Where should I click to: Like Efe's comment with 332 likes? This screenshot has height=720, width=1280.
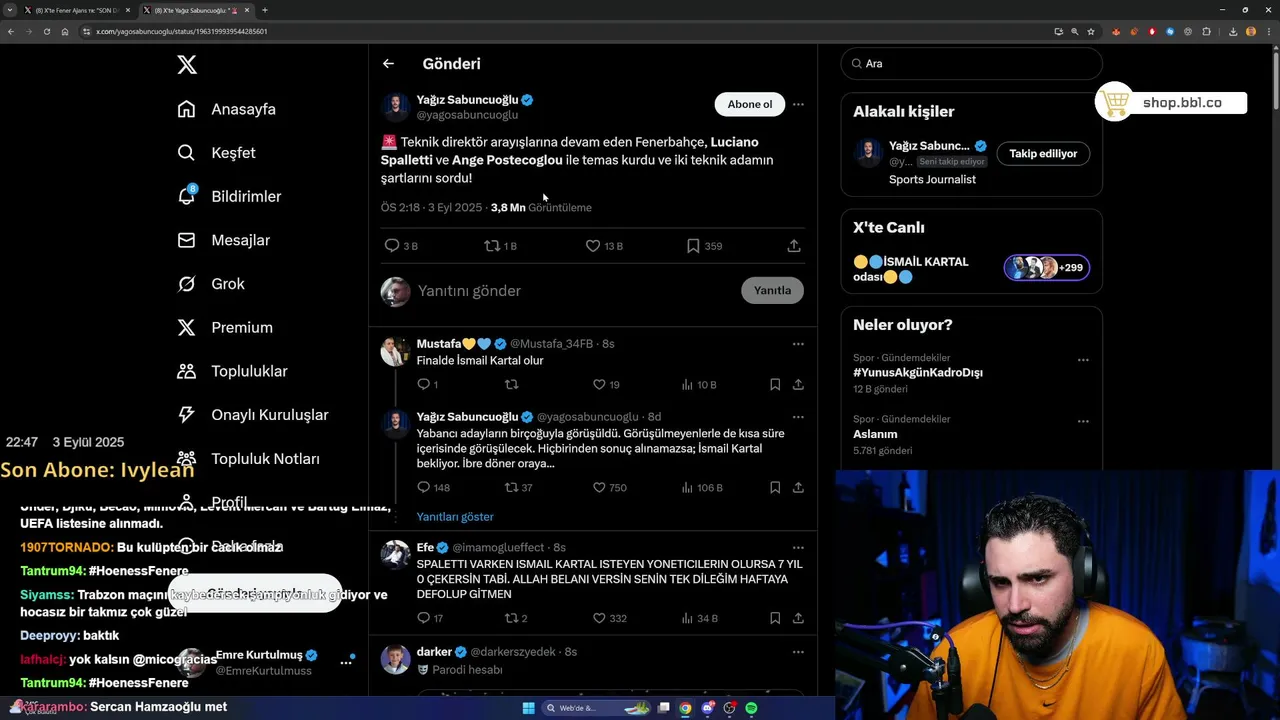[599, 619]
